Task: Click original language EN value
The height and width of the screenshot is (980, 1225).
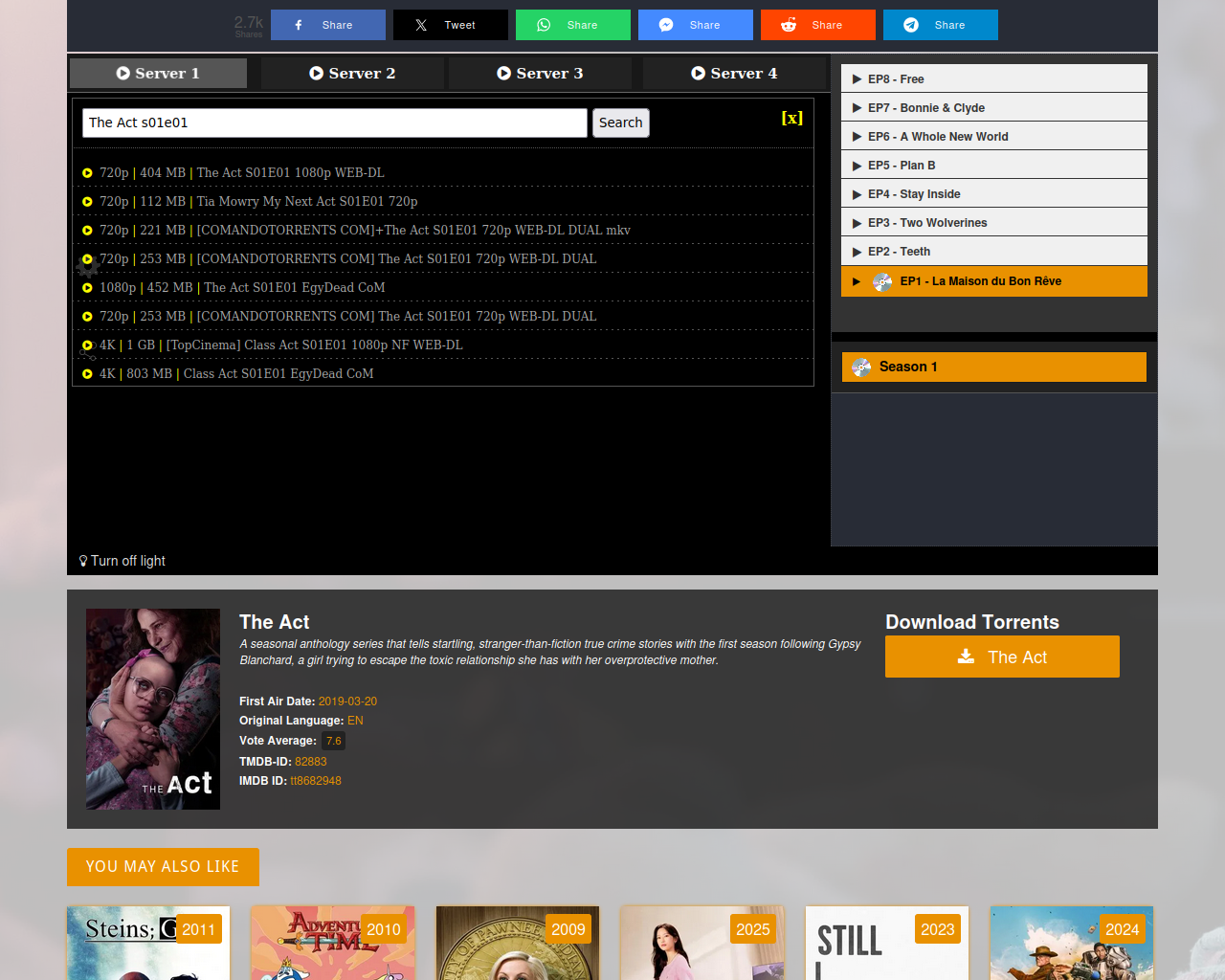Action: coord(355,721)
